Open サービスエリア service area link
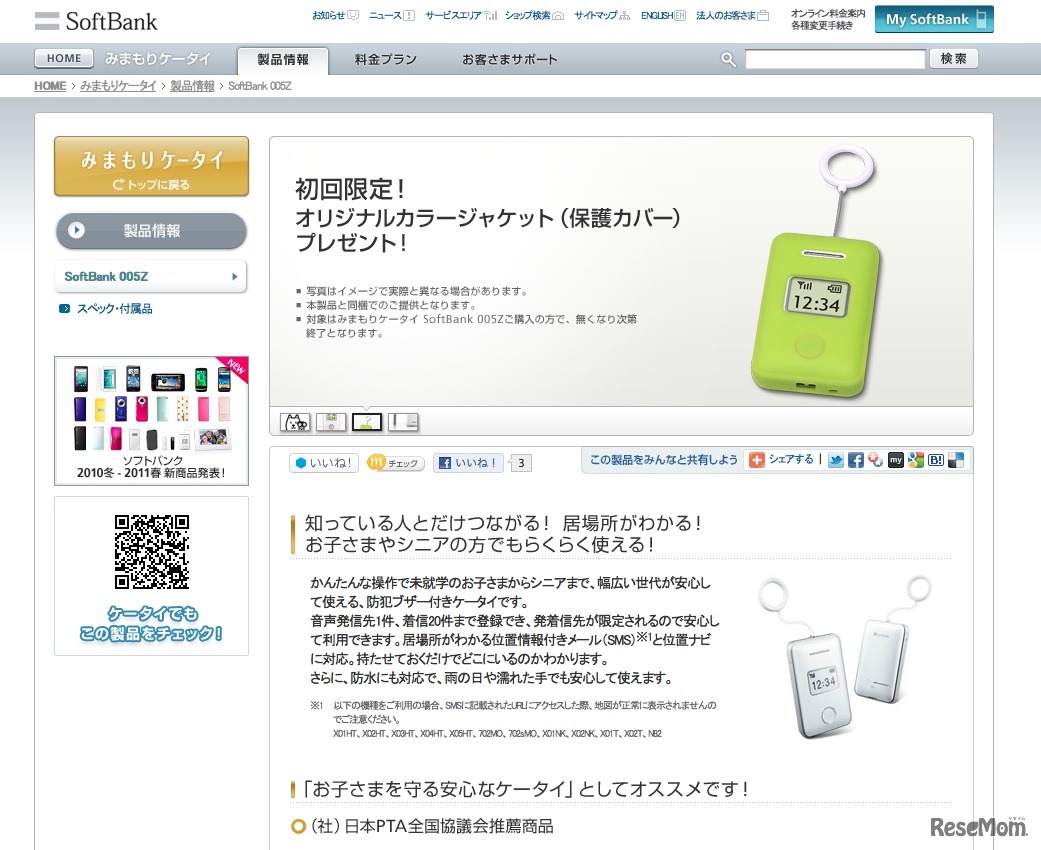Image resolution: width=1041 pixels, height=850 pixels. point(461,15)
